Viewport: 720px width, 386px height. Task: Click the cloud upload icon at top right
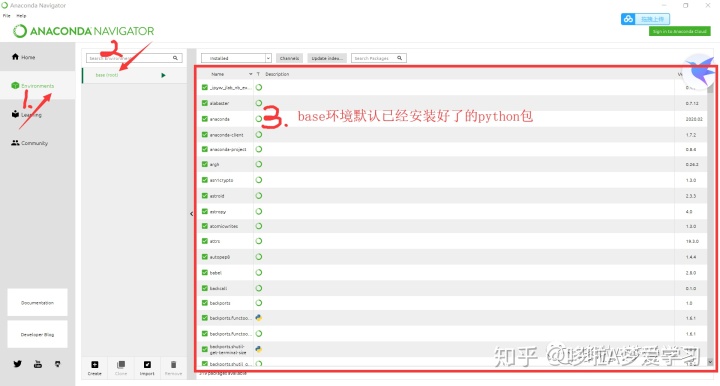(628, 19)
